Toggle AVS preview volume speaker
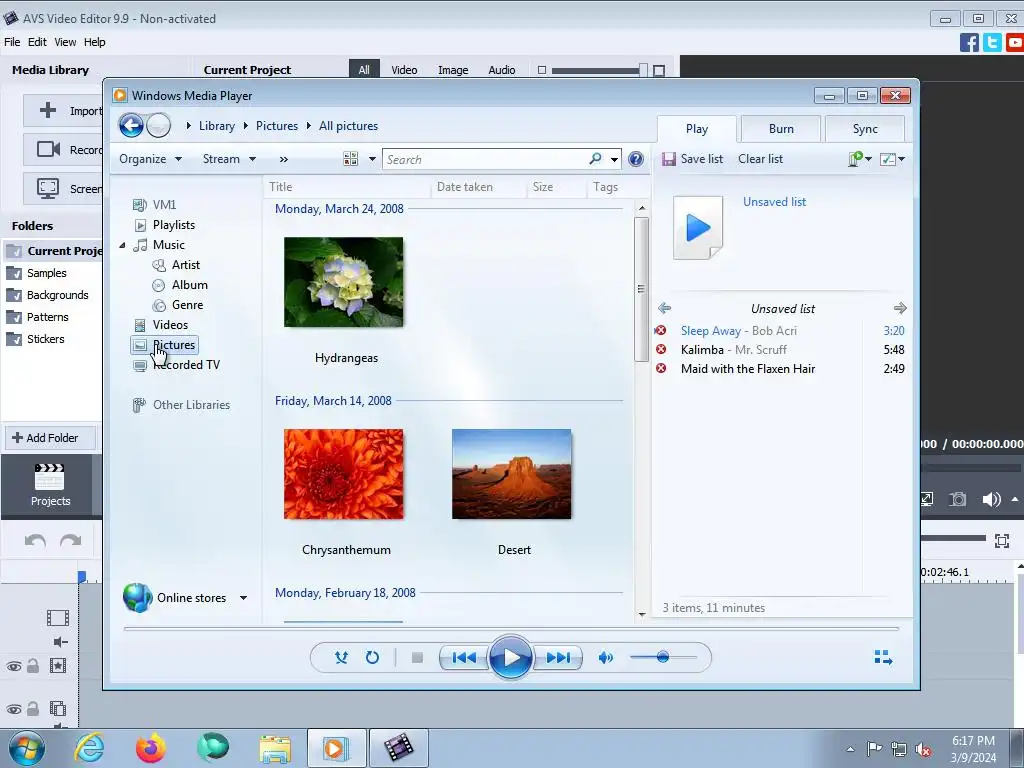The height and width of the screenshot is (768, 1024). 991,500
